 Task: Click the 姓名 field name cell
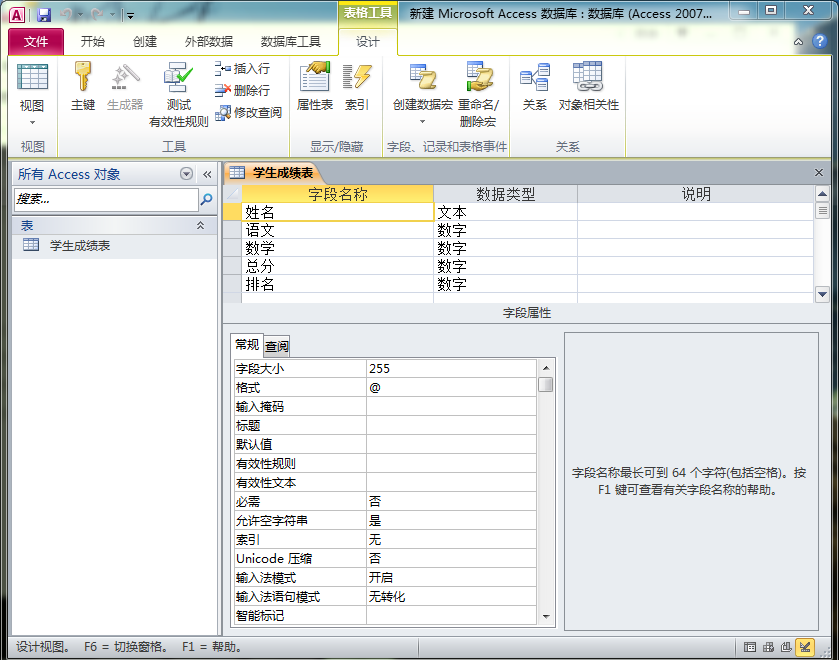point(338,213)
